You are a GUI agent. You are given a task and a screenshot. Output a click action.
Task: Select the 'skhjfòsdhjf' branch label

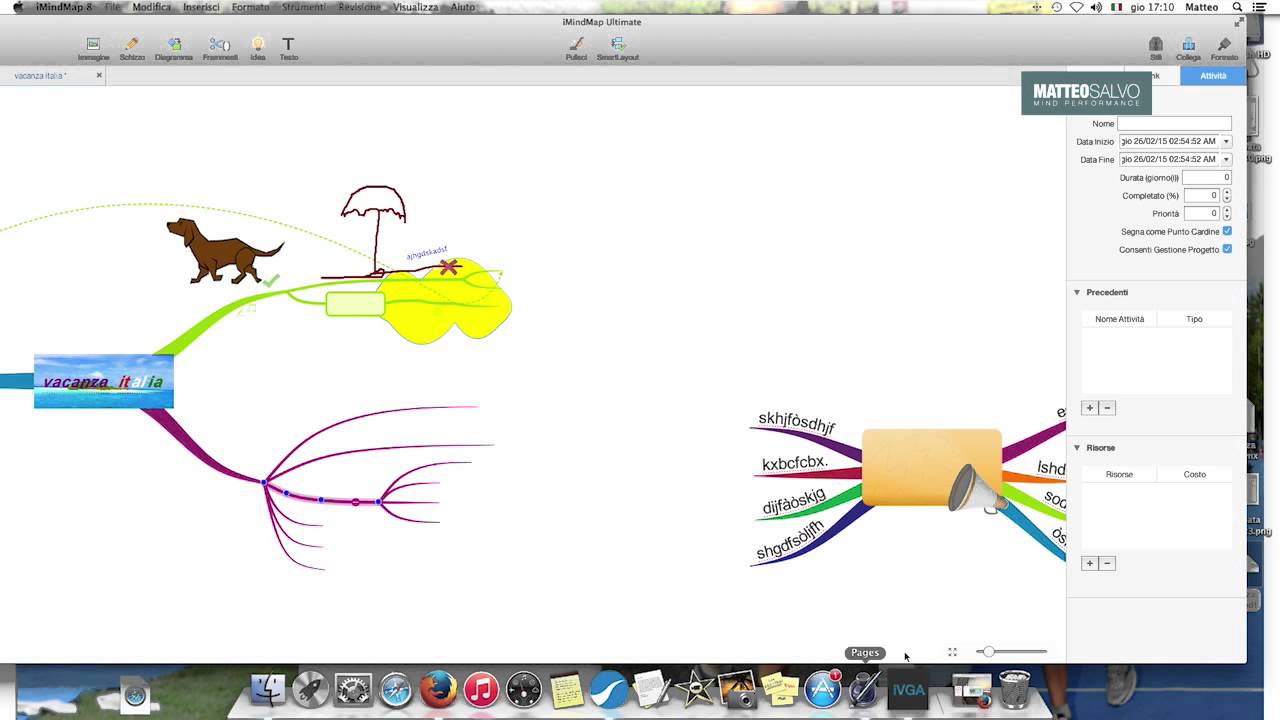(797, 423)
